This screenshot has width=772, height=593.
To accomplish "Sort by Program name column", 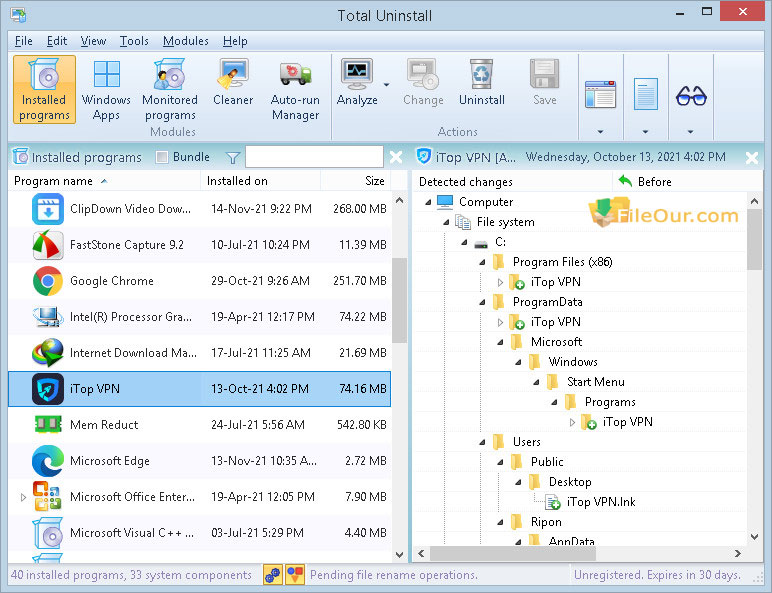I will pos(104,181).
